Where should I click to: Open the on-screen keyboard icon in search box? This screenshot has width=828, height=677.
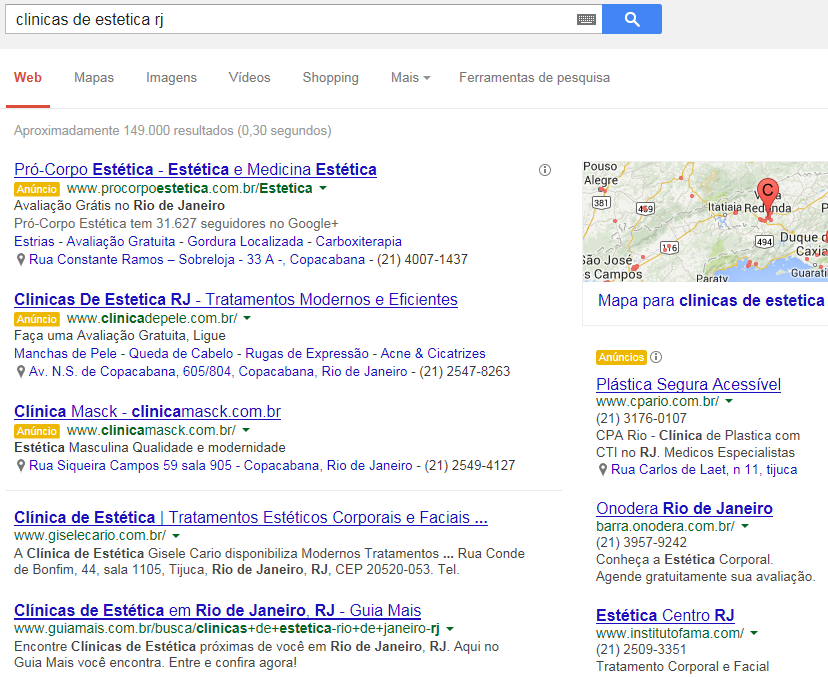tap(586, 20)
